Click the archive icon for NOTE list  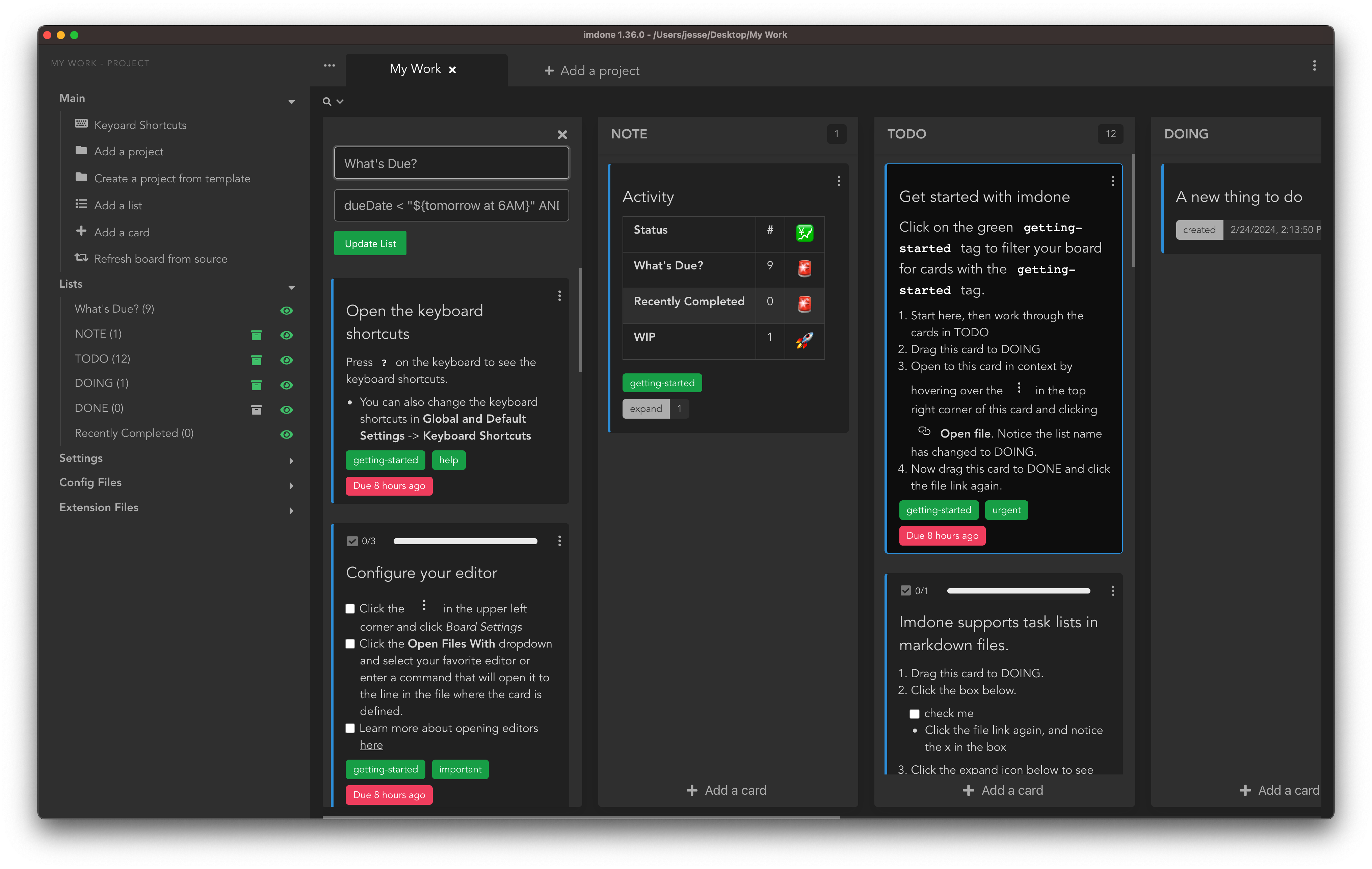(x=256, y=335)
